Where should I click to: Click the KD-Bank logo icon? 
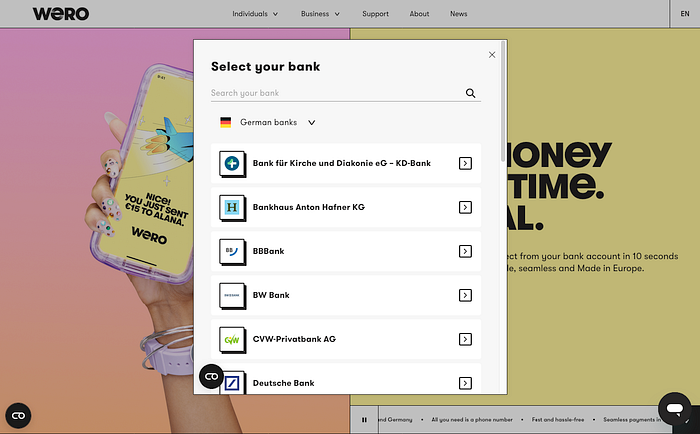click(x=232, y=163)
